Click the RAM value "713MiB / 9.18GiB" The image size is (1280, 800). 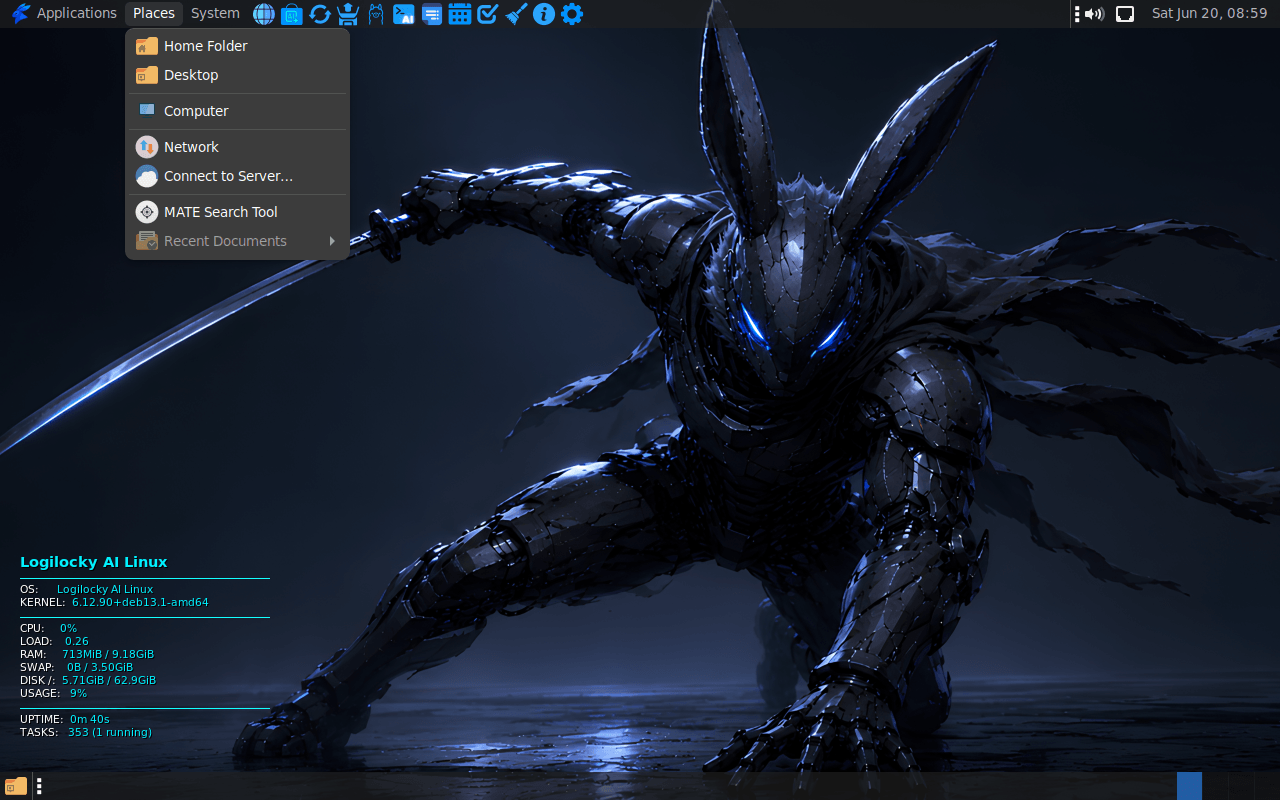(108, 654)
